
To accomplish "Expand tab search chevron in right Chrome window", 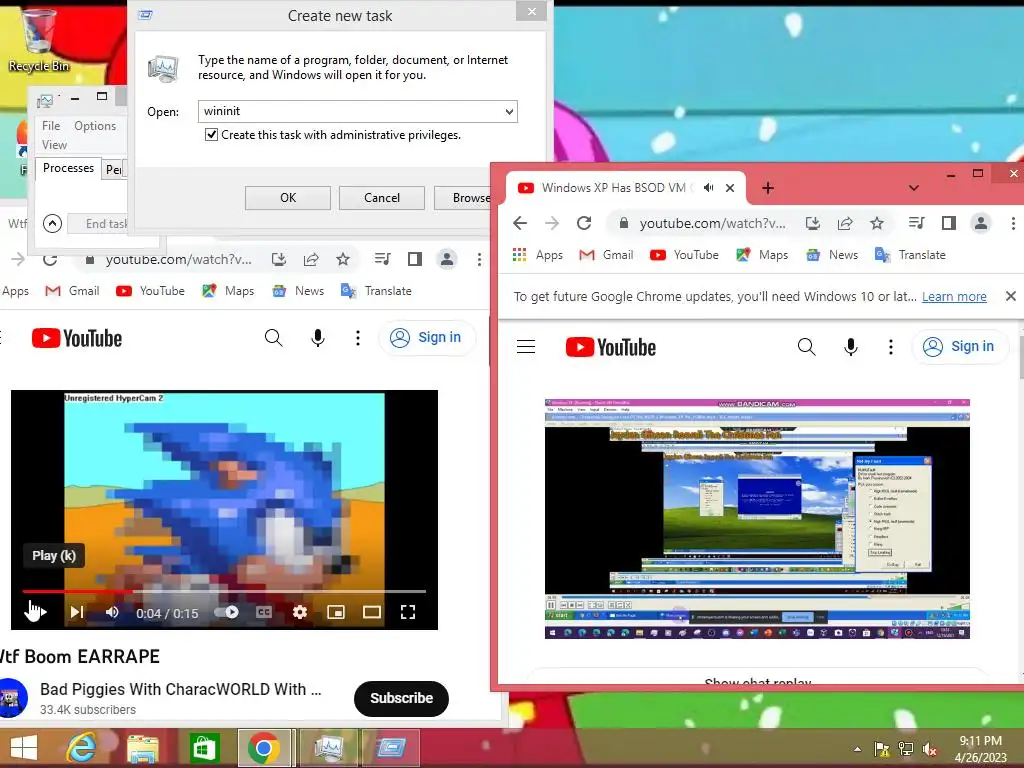I will coord(914,188).
